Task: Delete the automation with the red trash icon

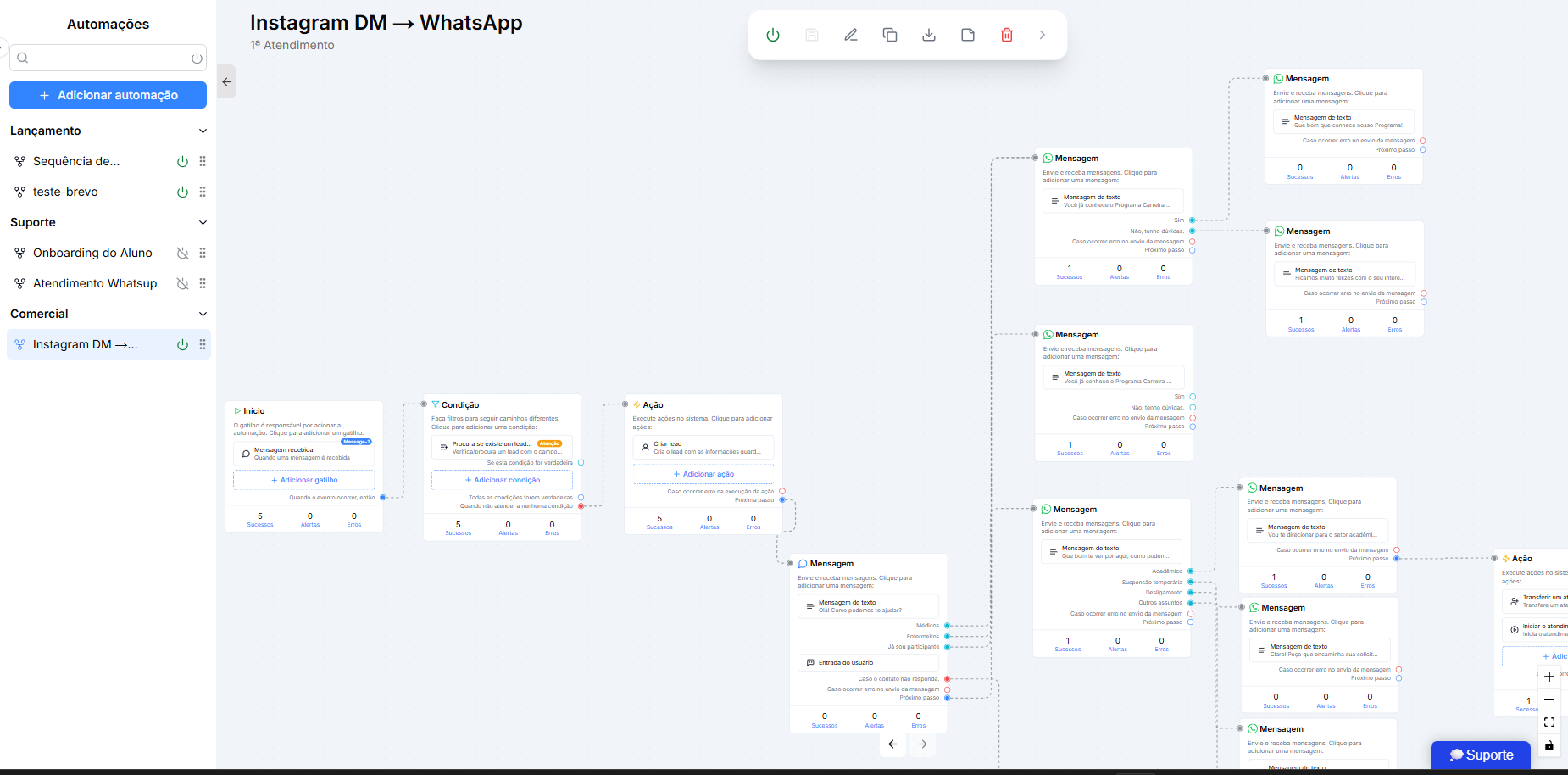Action: pos(1007,35)
